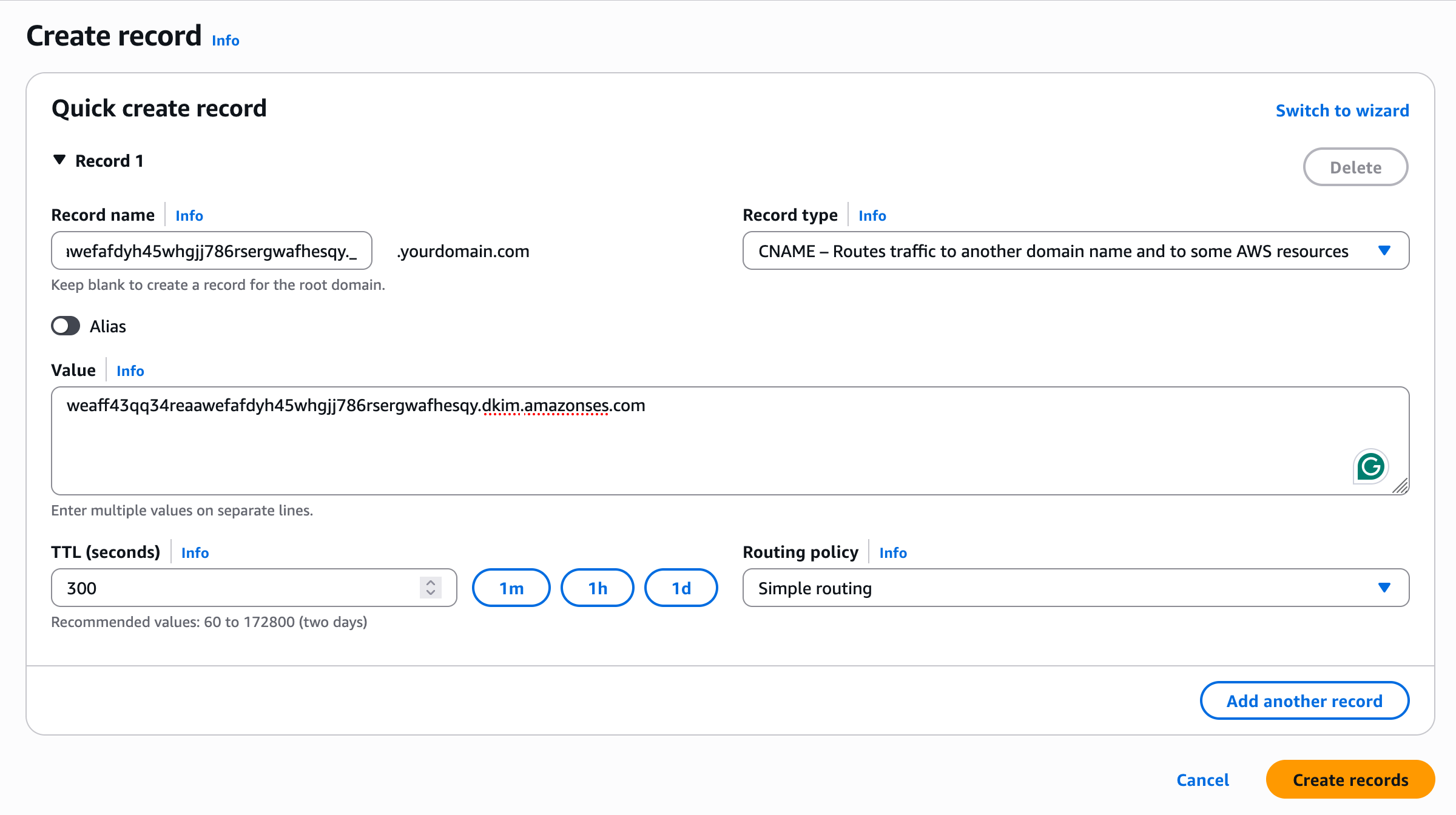This screenshot has width=1456, height=815.
Task: Click in the Record name field
Action: coord(211,251)
